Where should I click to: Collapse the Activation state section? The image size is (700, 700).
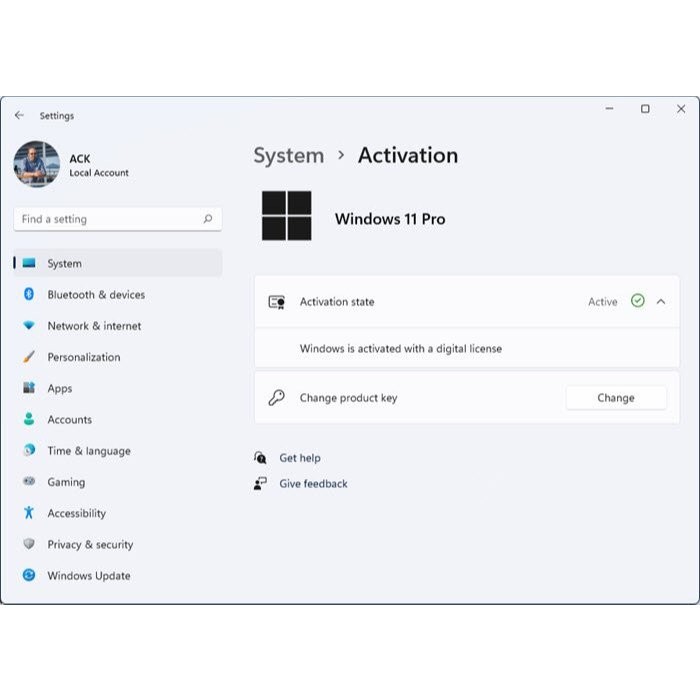(661, 302)
